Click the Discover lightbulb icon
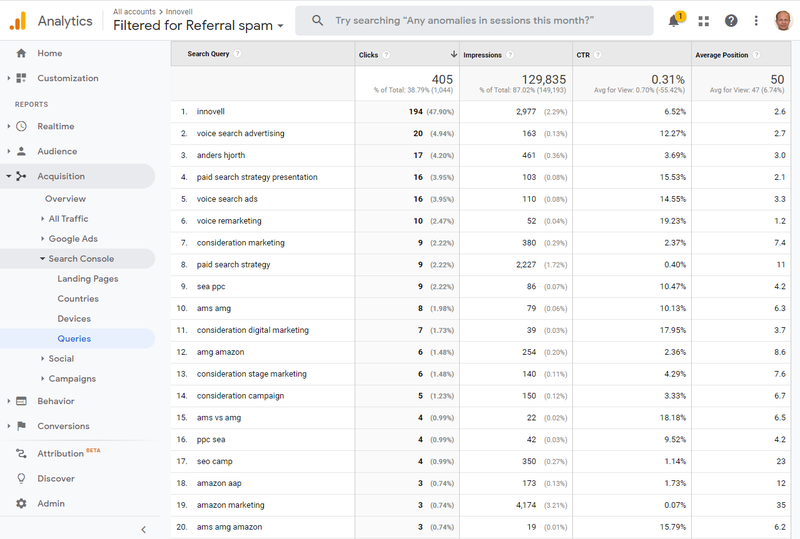This screenshot has width=800, height=539. click(21, 478)
